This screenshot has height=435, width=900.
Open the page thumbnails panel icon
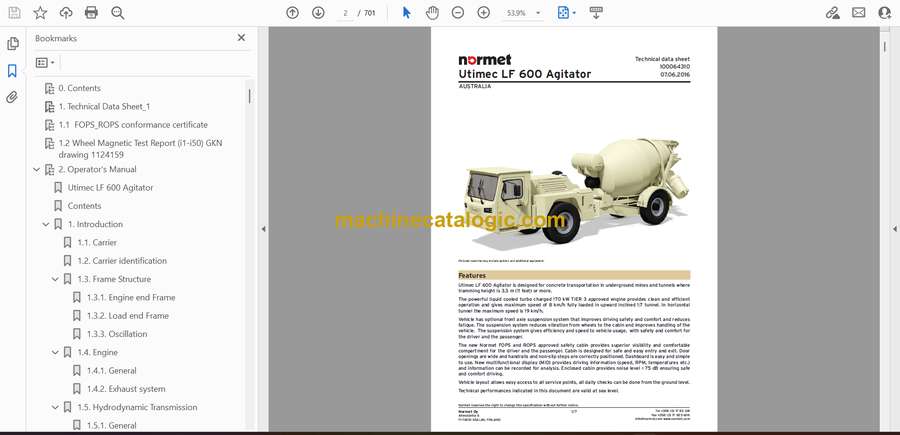[12, 44]
